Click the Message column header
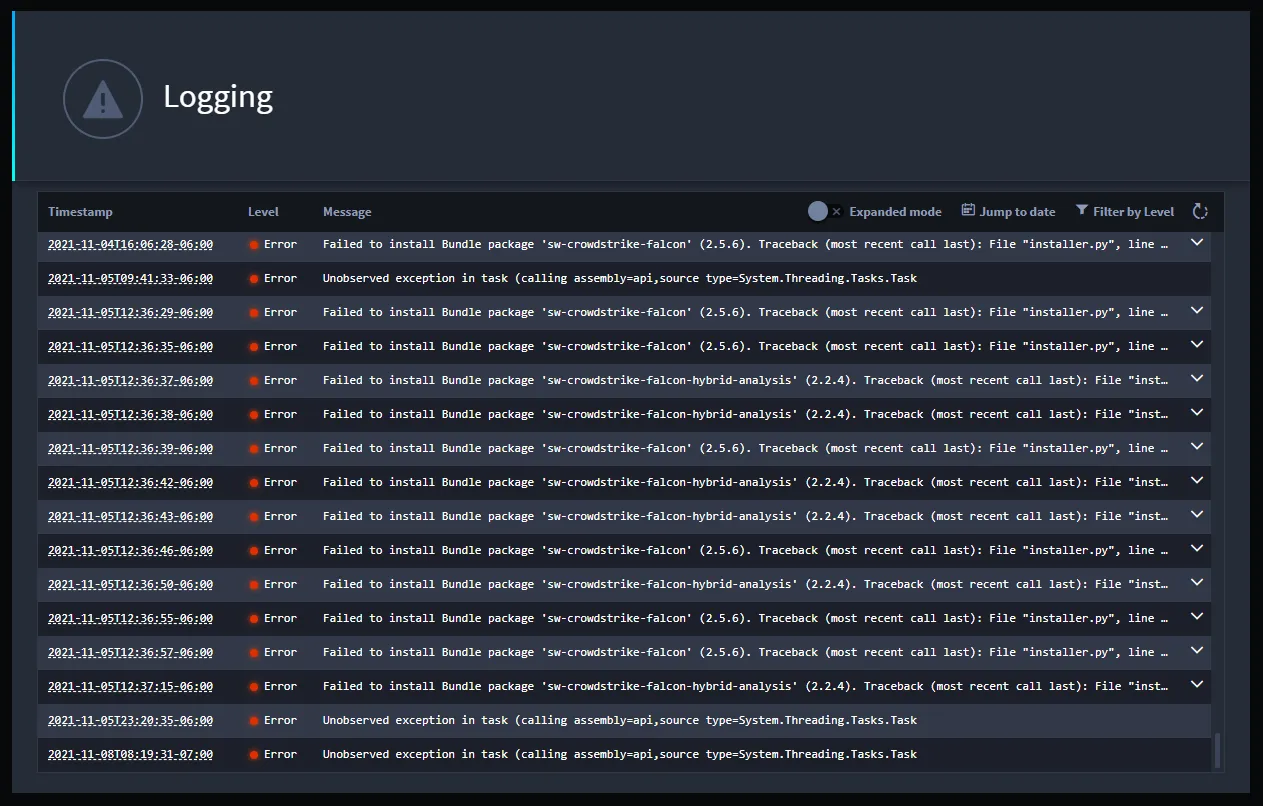Screen dimensions: 1263x806 (347, 212)
